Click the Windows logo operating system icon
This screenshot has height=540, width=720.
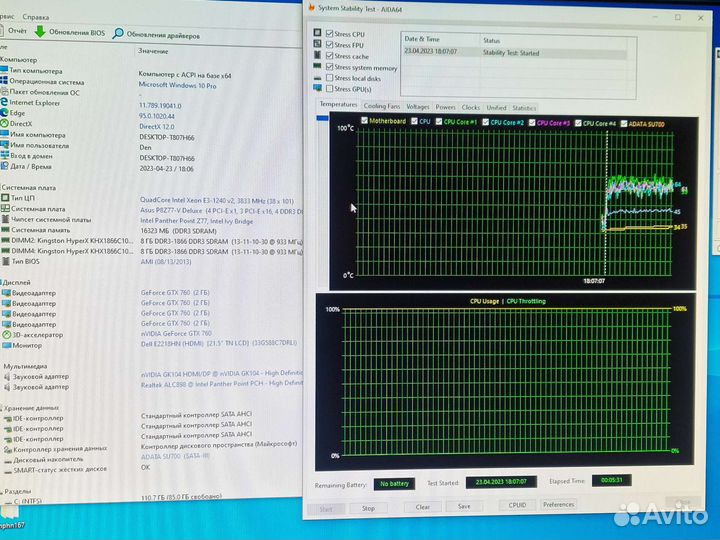coord(4,81)
